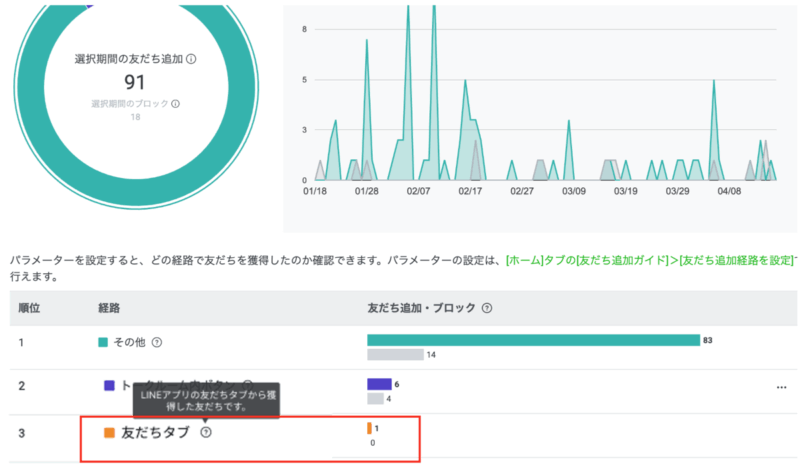Click orange color square for 友だちタブ
Screen dimensions: 800x471
pos(109,433)
